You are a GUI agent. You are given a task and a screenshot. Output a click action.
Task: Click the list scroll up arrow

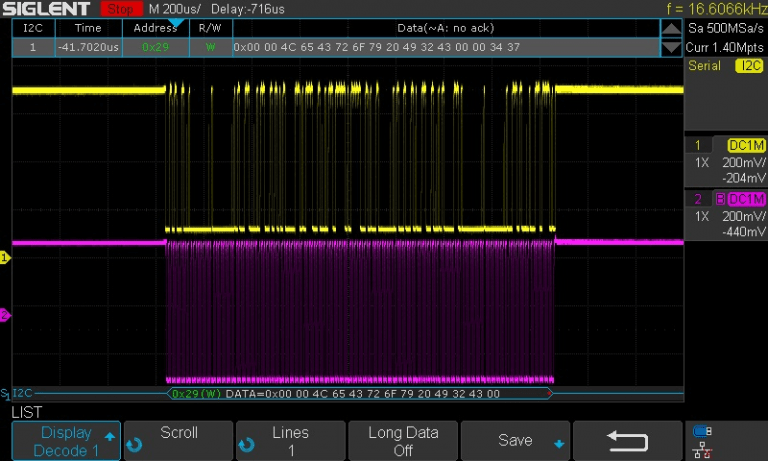pos(672,28)
